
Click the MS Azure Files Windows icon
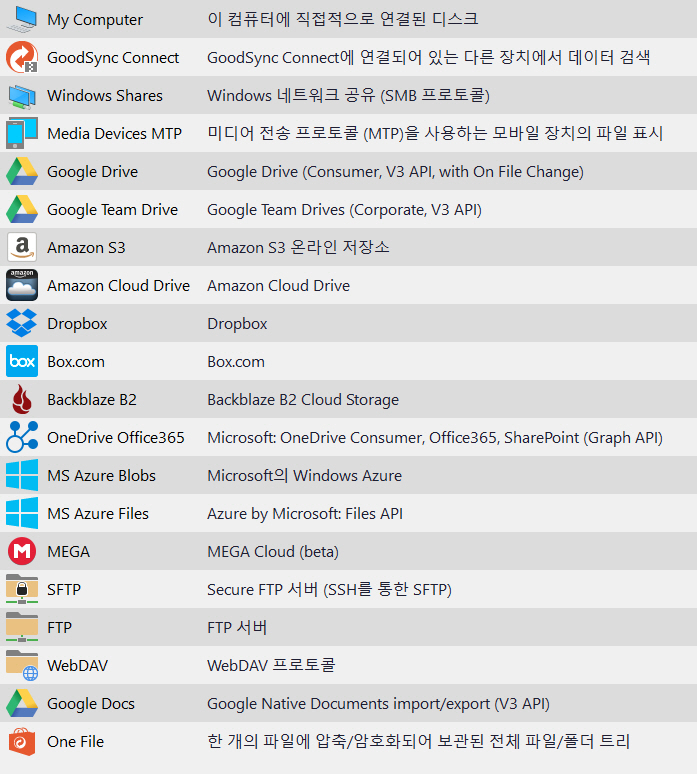(x=22, y=513)
